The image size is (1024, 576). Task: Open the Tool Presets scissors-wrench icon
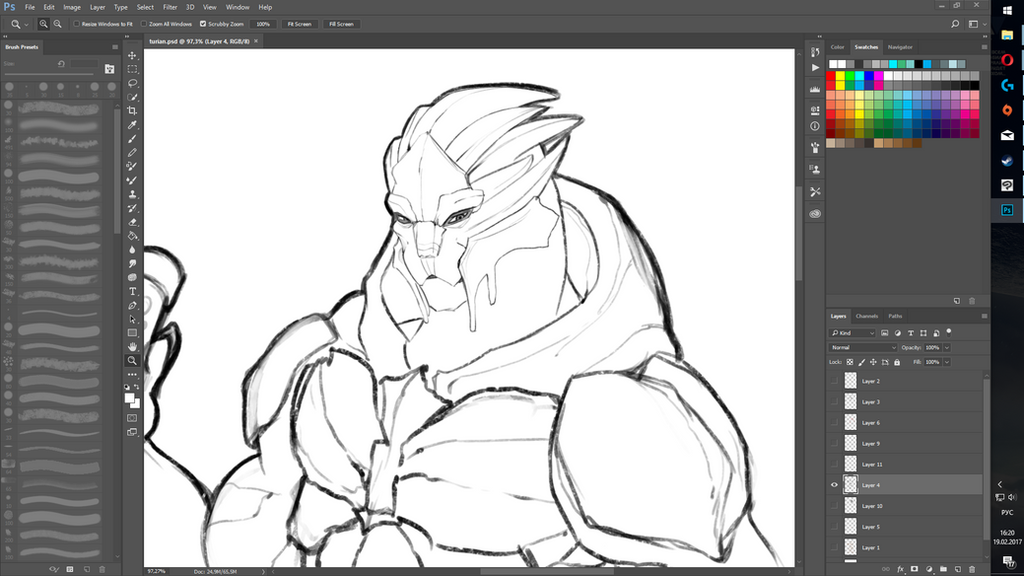tap(815, 191)
